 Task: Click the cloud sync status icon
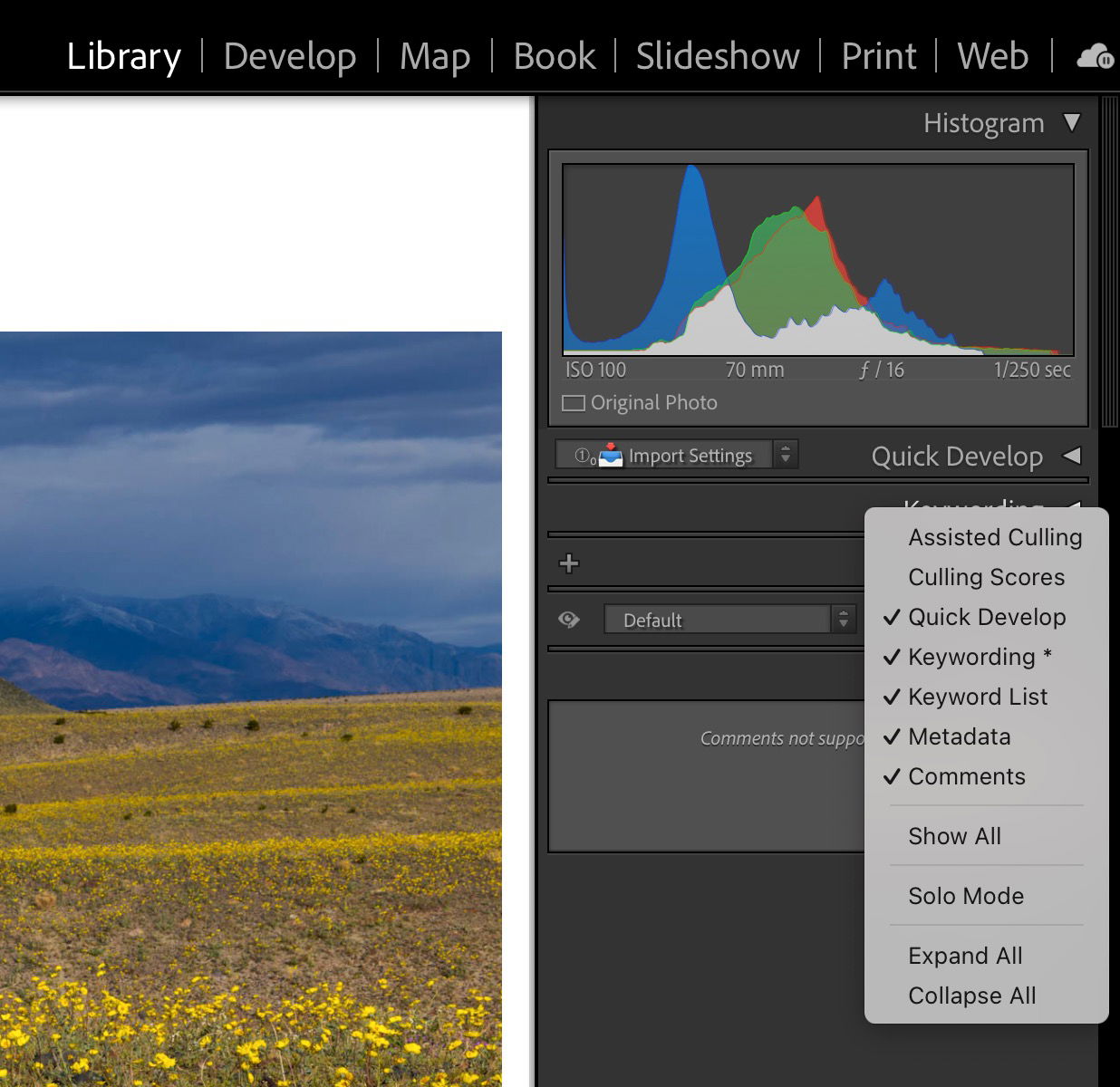tap(1094, 57)
